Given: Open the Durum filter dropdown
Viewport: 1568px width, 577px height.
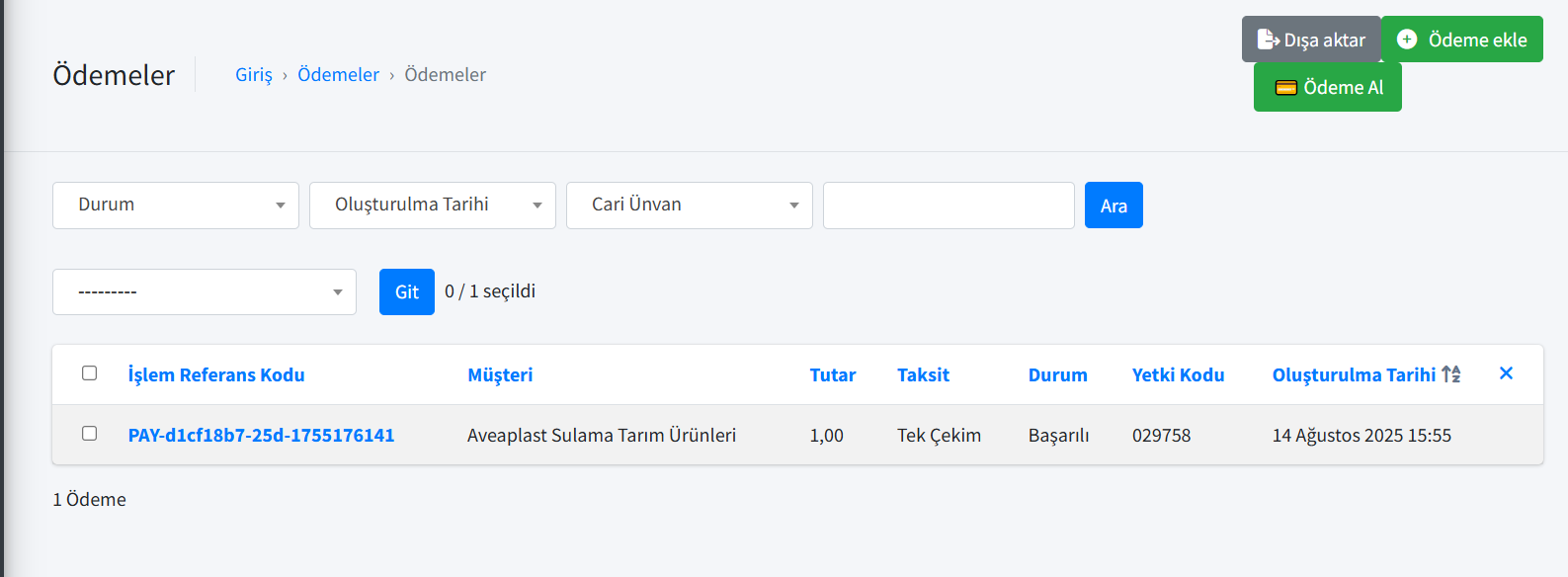Looking at the screenshot, I should click(175, 205).
